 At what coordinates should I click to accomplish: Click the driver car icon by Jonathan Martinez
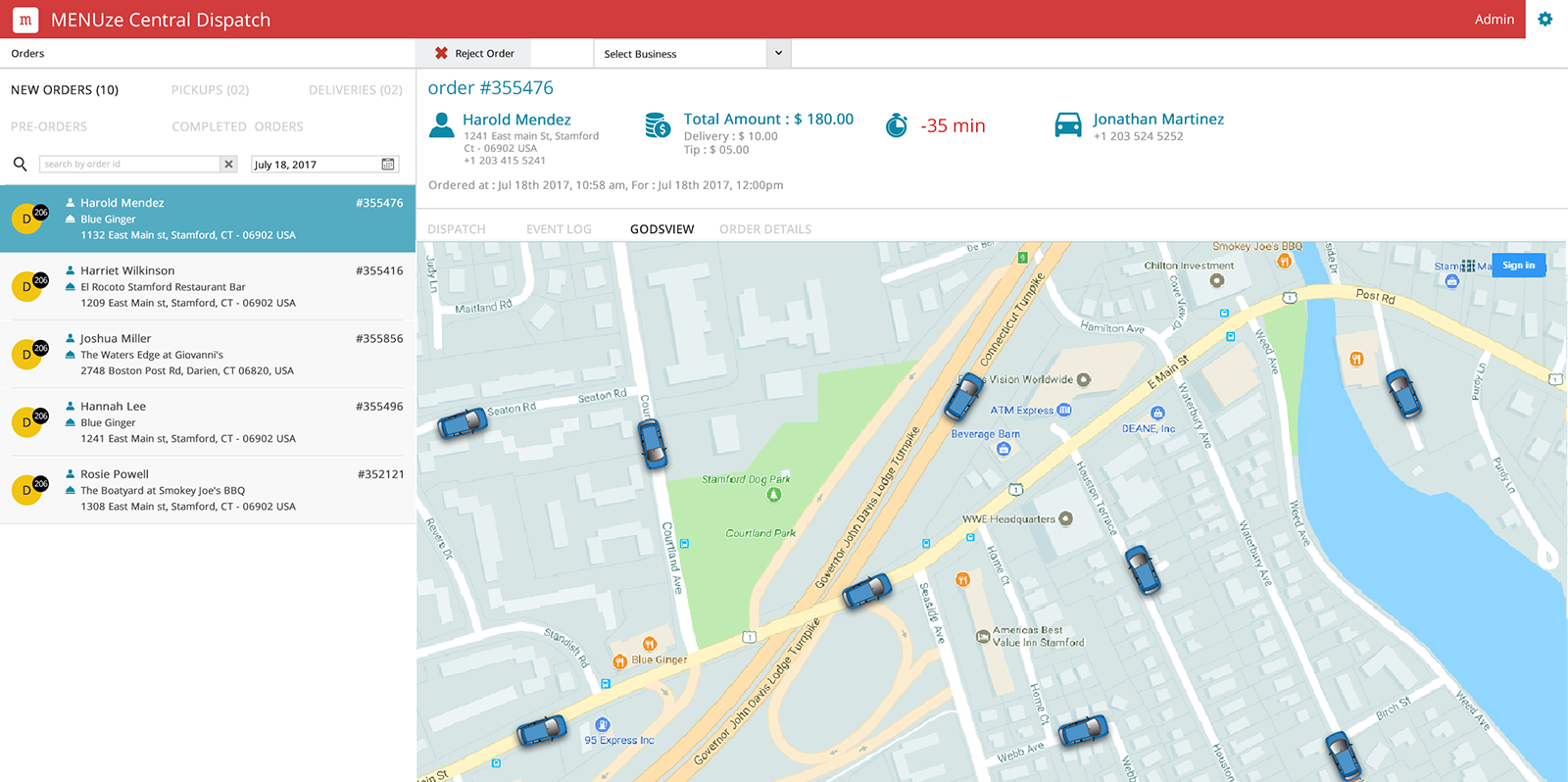tap(1067, 124)
